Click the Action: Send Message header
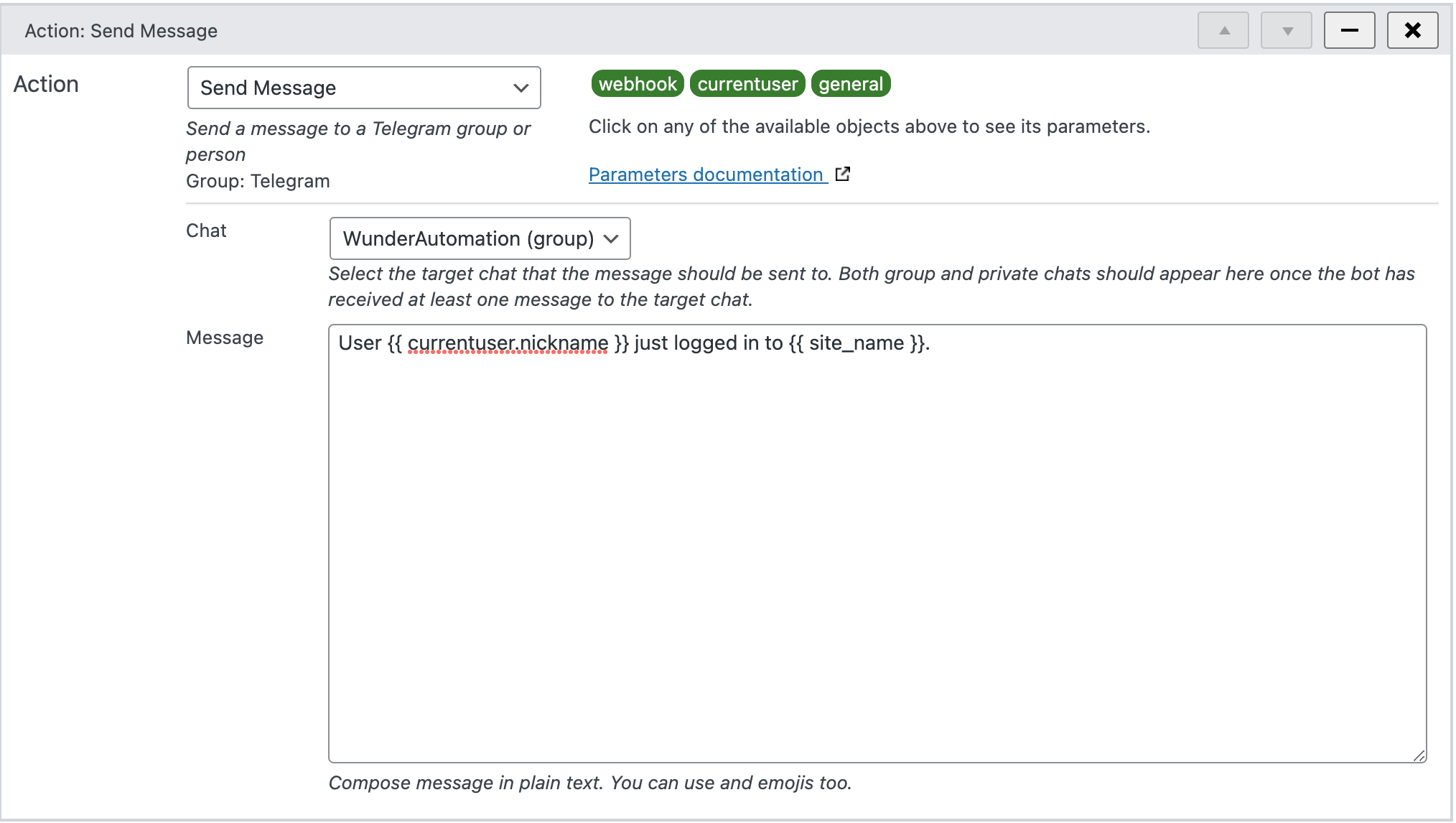Viewport: 1456px width, 823px height. tap(121, 30)
